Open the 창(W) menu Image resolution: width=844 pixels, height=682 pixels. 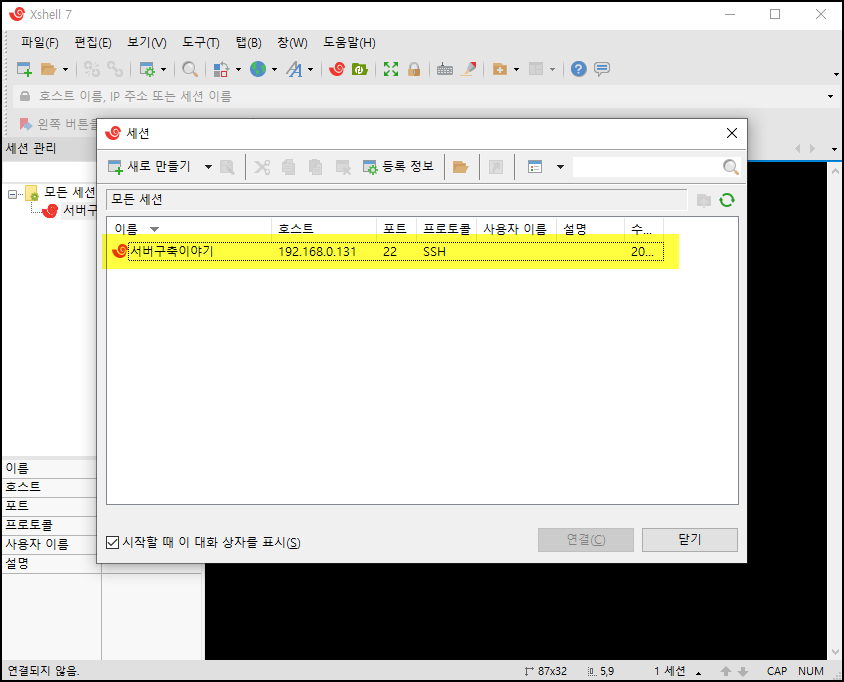(292, 43)
